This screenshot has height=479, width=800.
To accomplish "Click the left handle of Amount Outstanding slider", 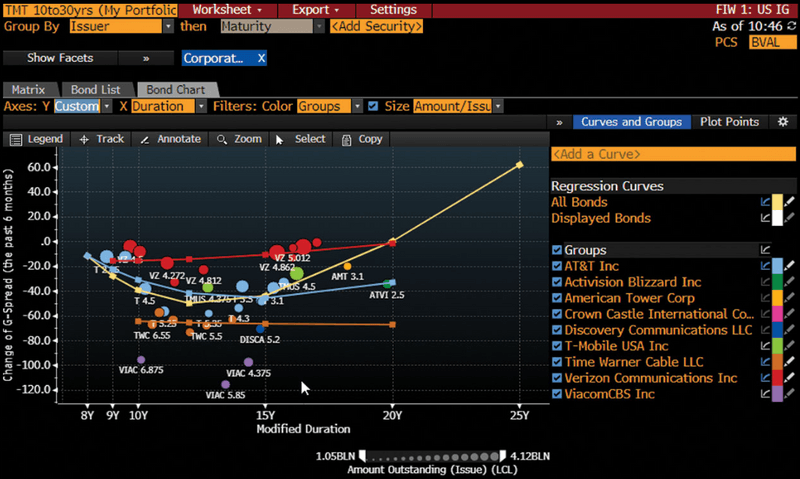I will (x=363, y=455).
